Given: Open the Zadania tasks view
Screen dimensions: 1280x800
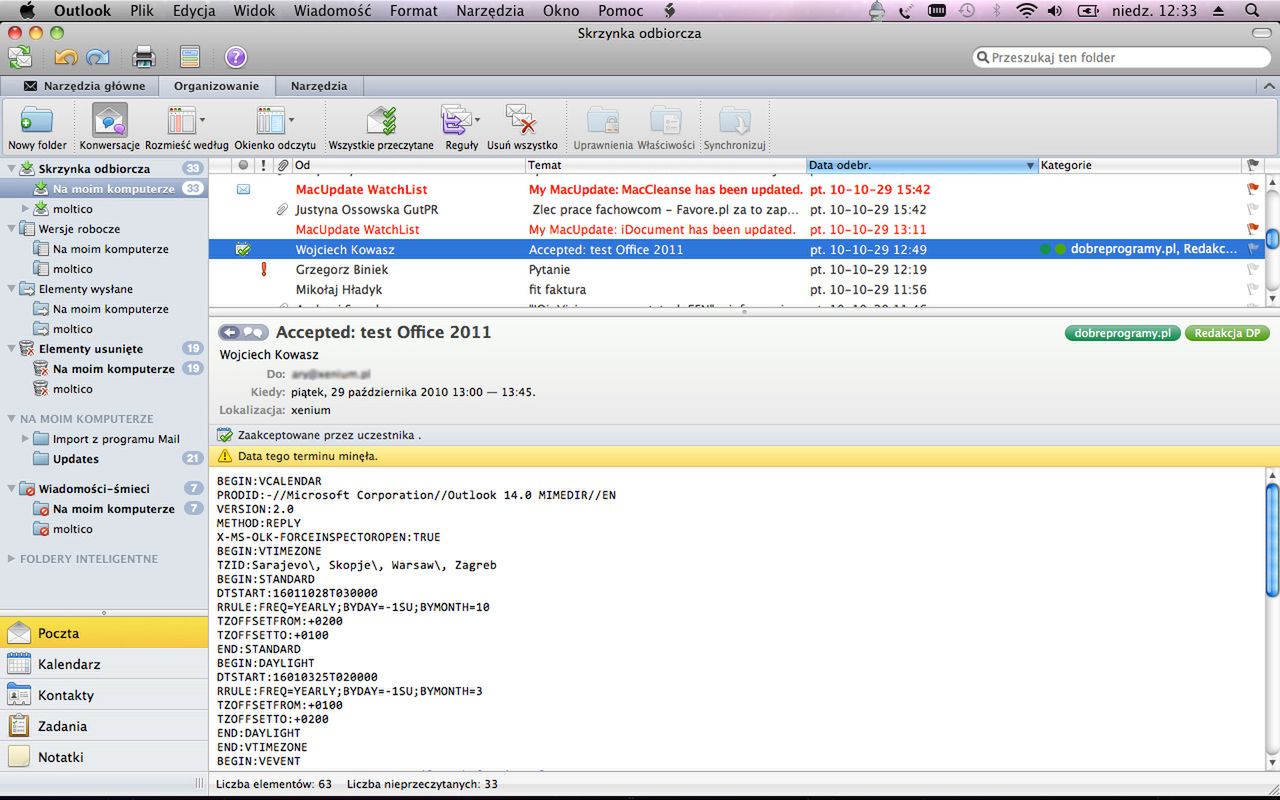Looking at the screenshot, I should [x=104, y=726].
